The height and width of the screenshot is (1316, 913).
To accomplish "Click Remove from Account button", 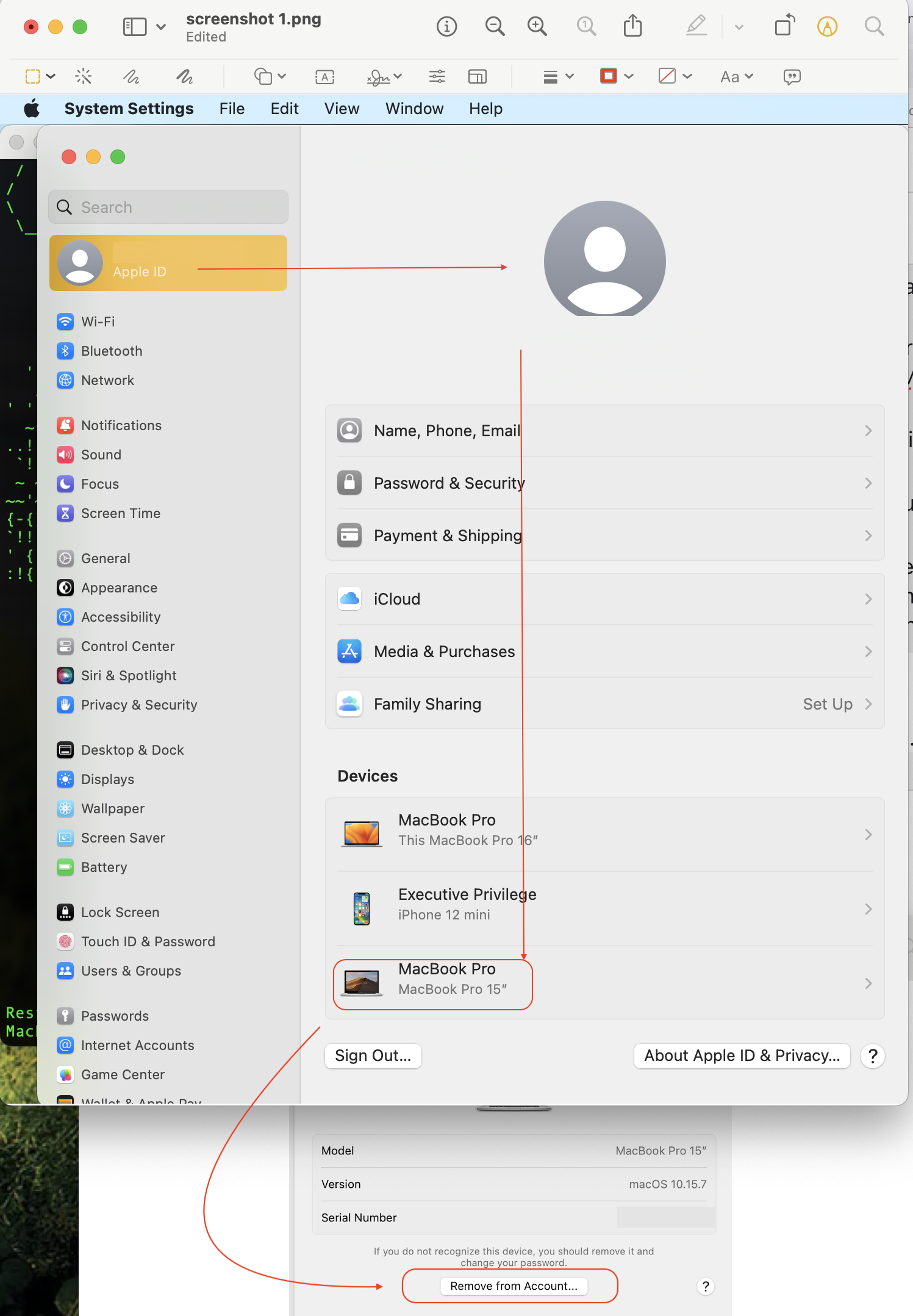I will 514,1286.
